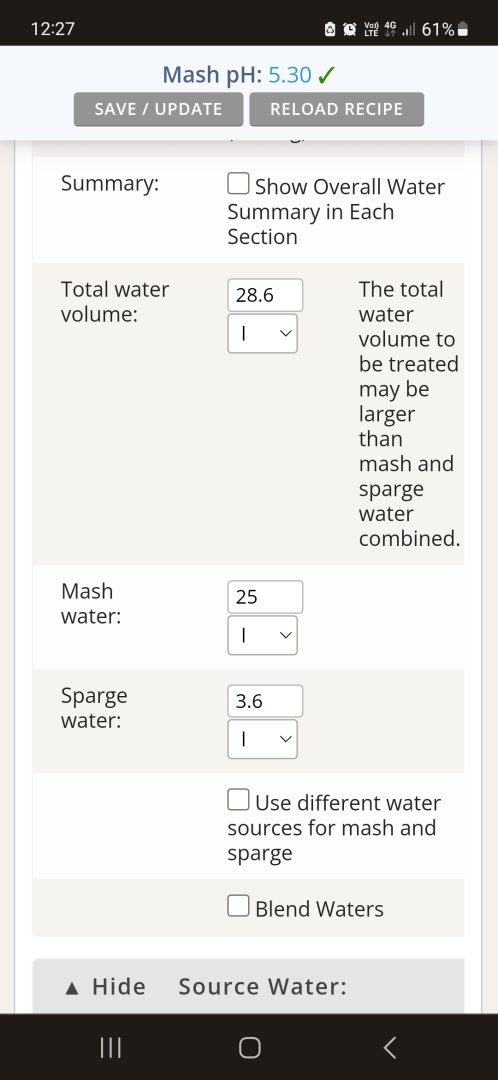Click the RELOAD RECIPE button
The width and height of the screenshot is (498, 1080).
(336, 110)
